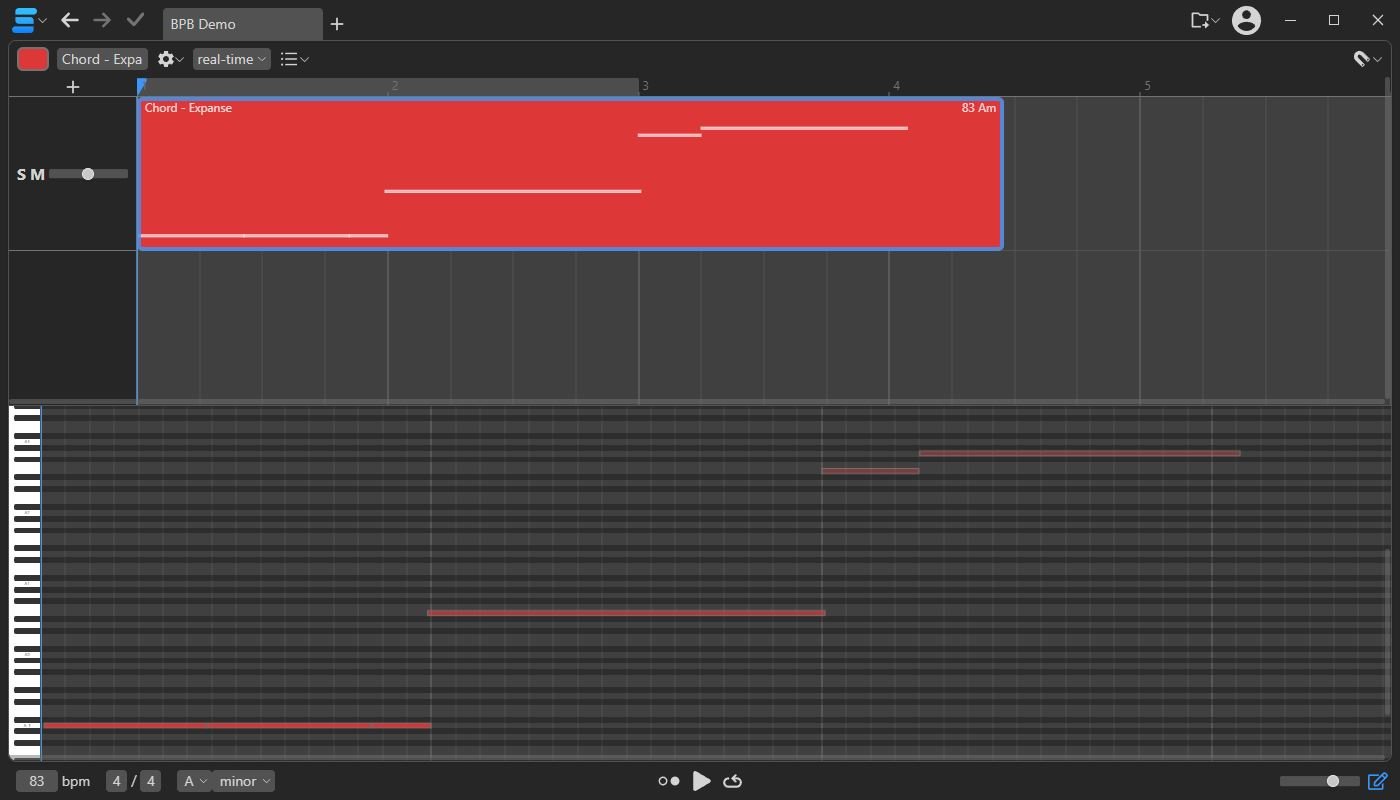Viewport: 1400px width, 800px height.
Task: Click the 83 Am clip label
Action: point(979,108)
